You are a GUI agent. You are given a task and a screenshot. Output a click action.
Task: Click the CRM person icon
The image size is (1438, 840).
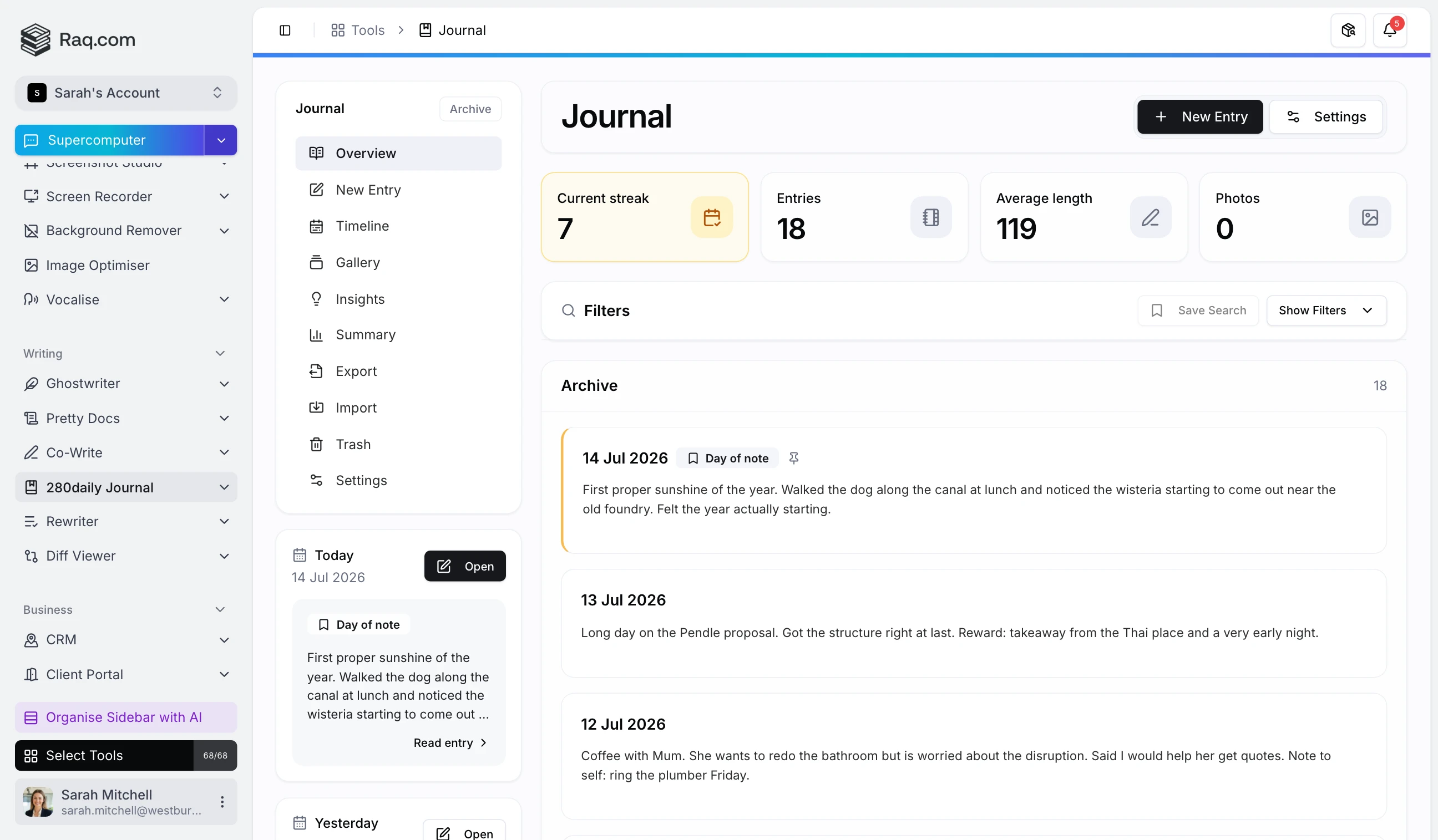[x=31, y=640]
